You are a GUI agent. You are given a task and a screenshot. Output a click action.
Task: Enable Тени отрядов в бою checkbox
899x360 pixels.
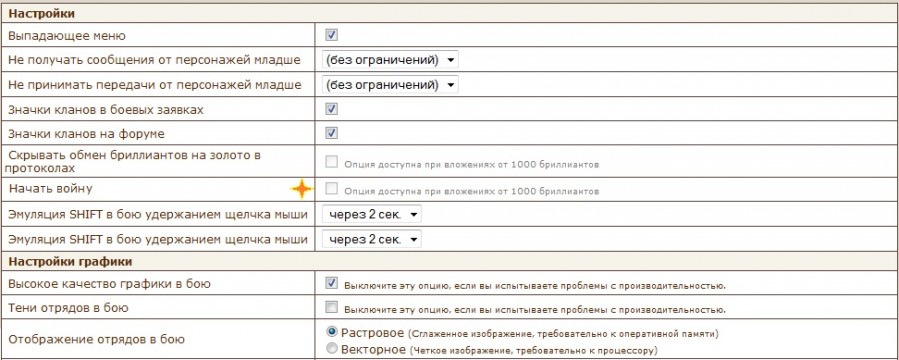(331, 307)
